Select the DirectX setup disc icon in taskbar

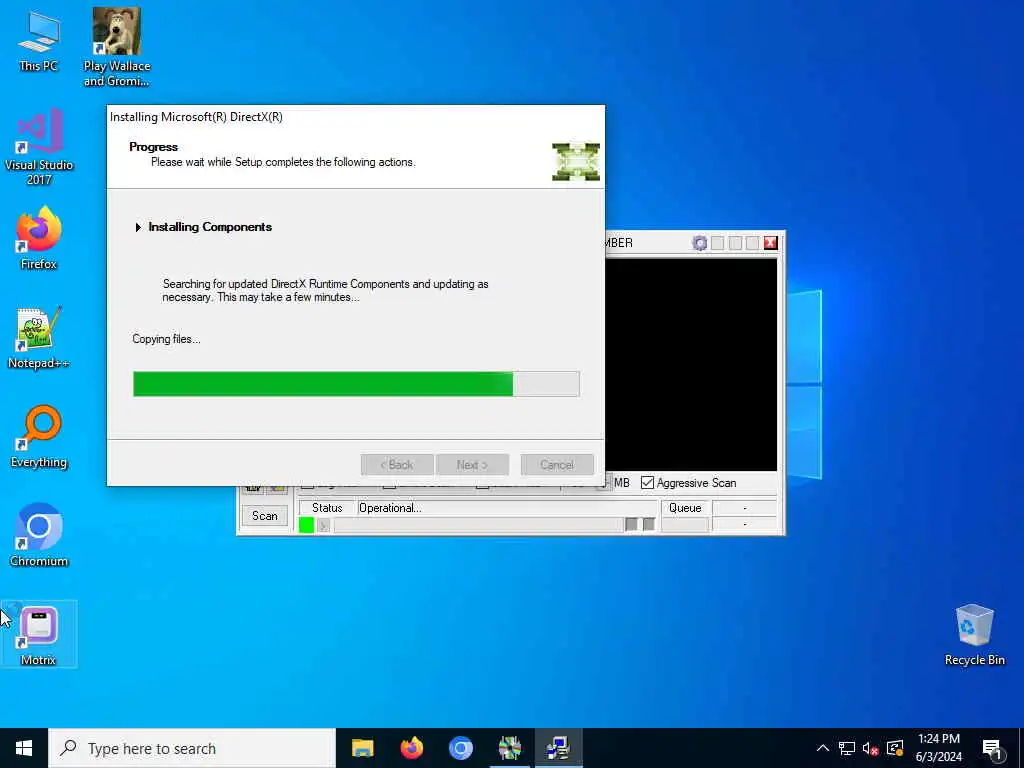pyautogui.click(x=509, y=748)
